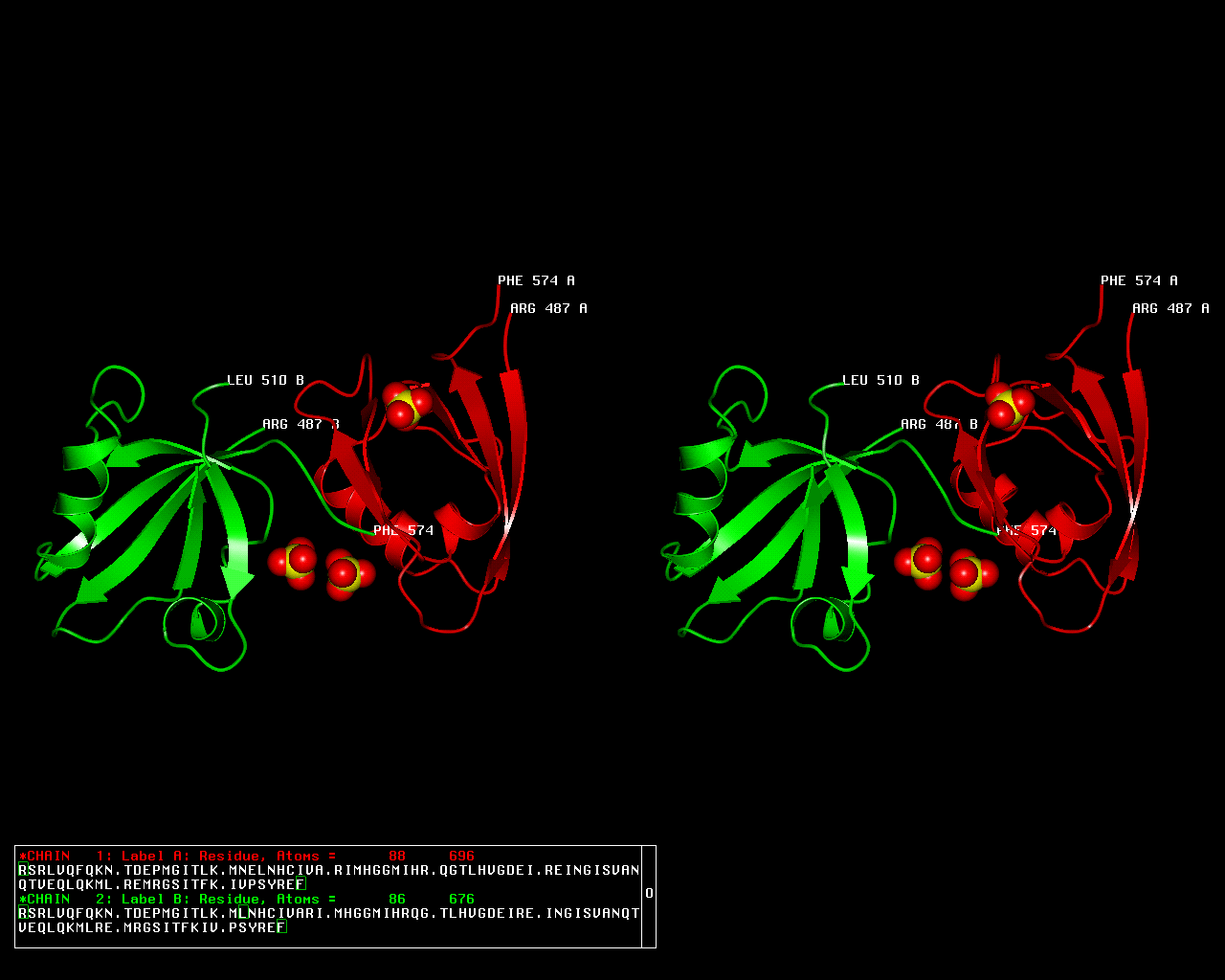Click the LEU 510 B label in right view
The image size is (1225, 980).
(880, 380)
